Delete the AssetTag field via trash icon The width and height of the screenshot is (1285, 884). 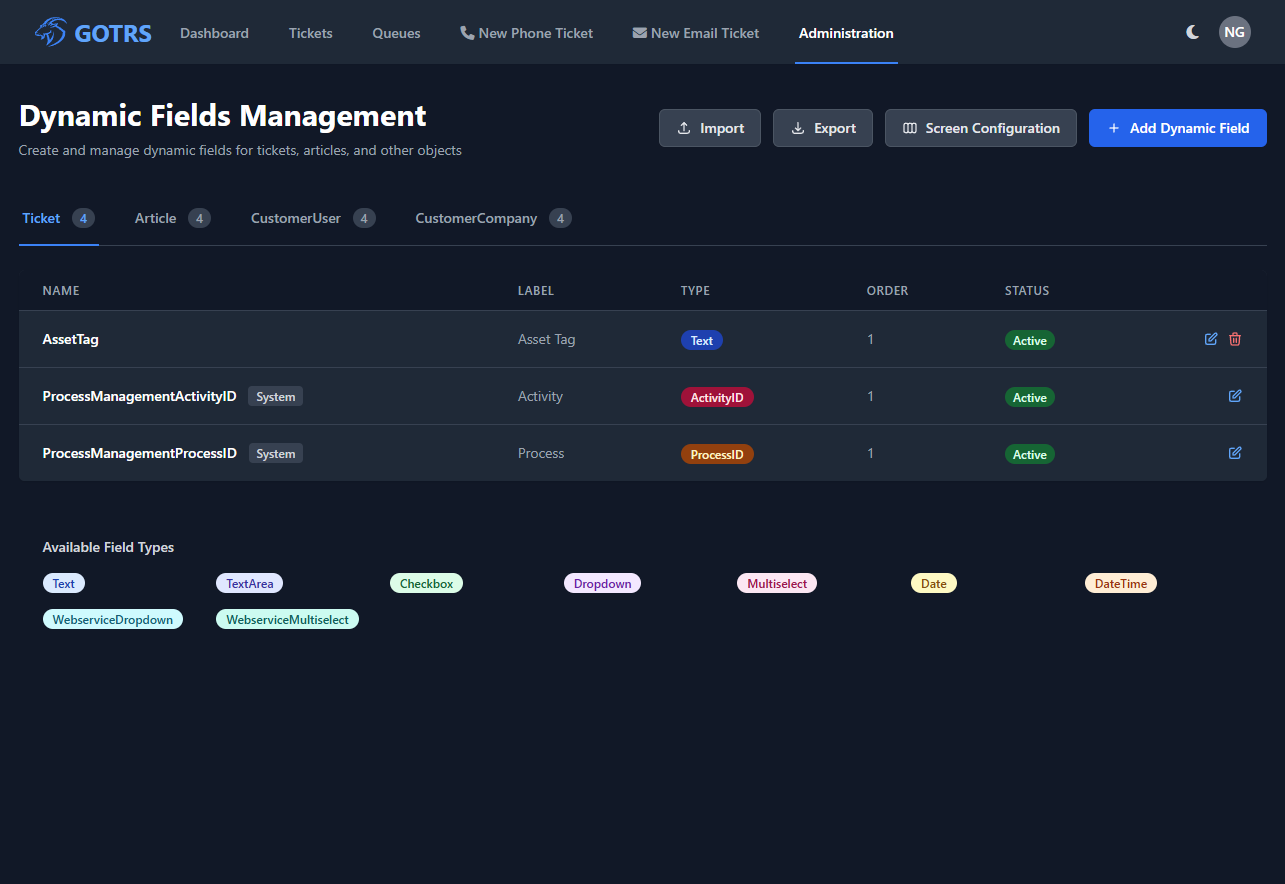[x=1235, y=339]
